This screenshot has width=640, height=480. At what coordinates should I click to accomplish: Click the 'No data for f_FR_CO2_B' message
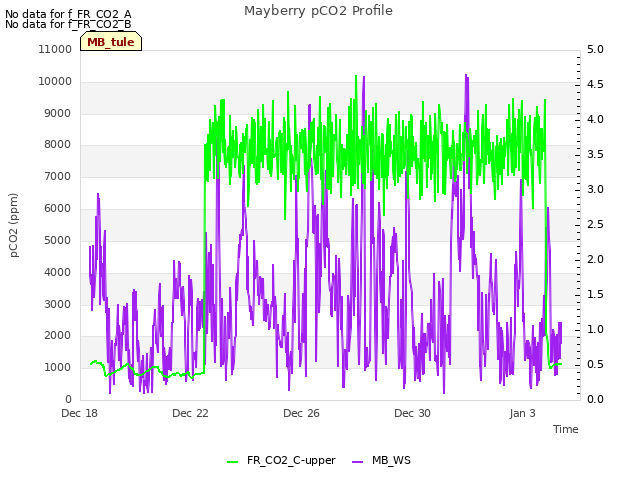pyautogui.click(x=68, y=24)
